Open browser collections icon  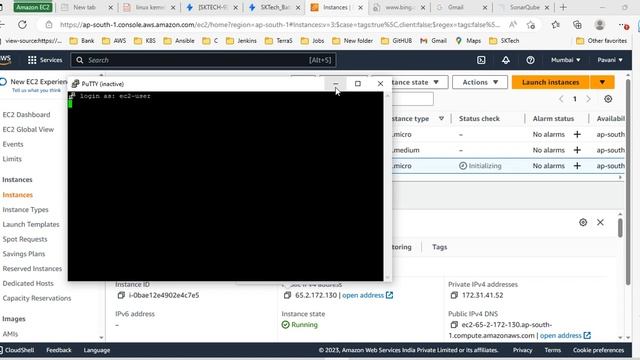coord(577,25)
